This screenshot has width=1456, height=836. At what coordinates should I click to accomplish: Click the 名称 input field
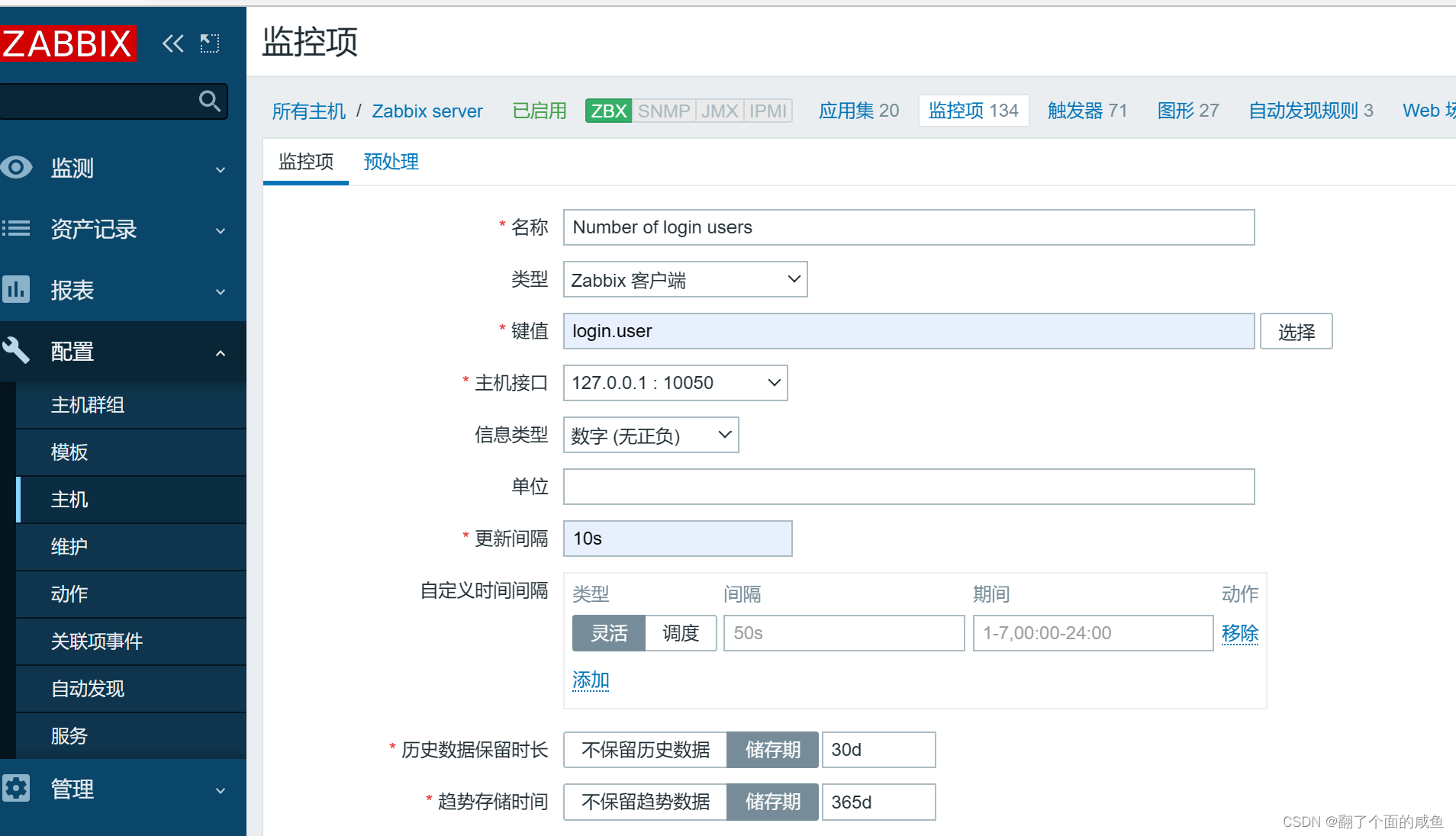pyautogui.click(x=909, y=227)
